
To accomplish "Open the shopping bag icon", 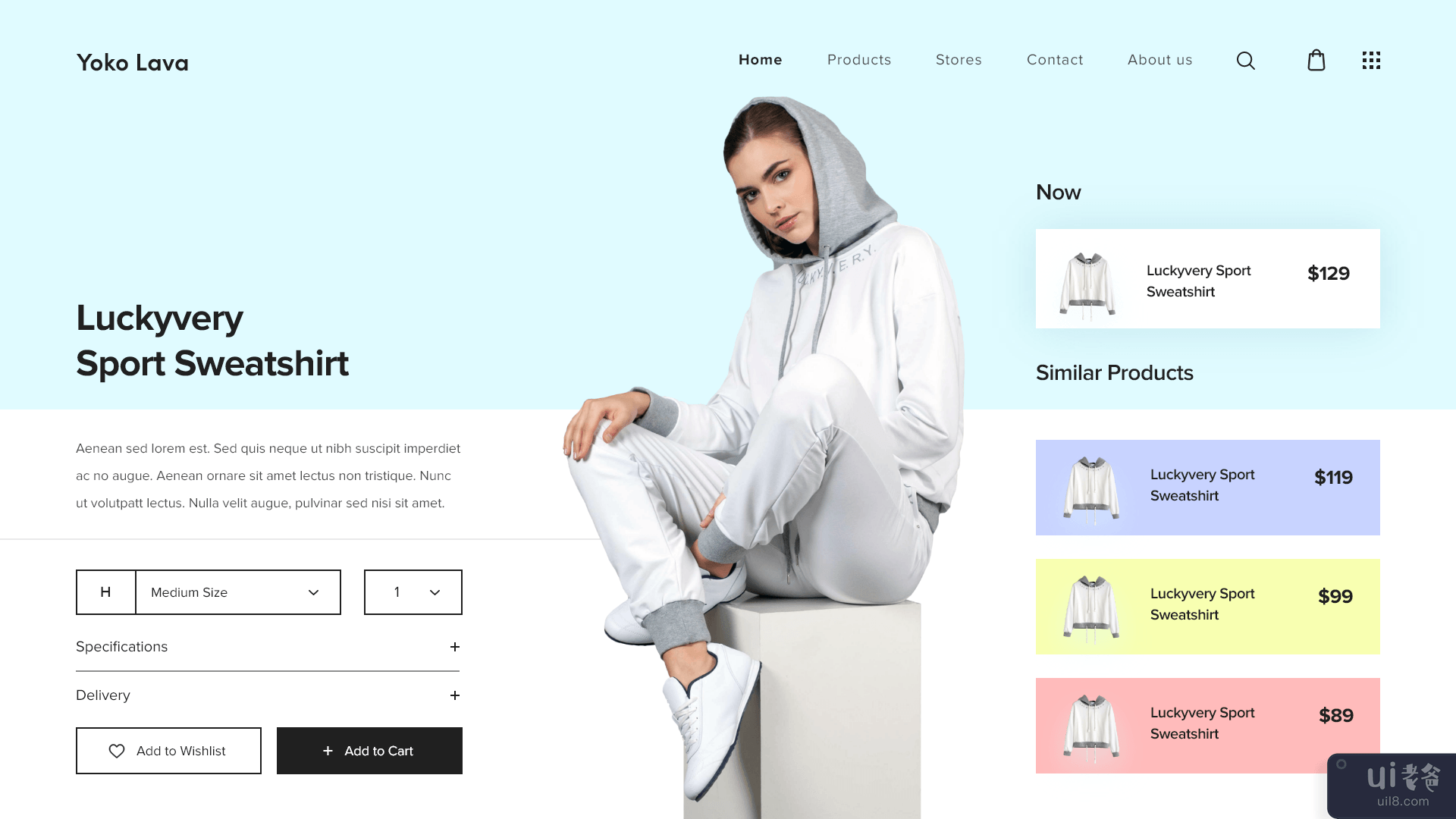I will 1316,60.
